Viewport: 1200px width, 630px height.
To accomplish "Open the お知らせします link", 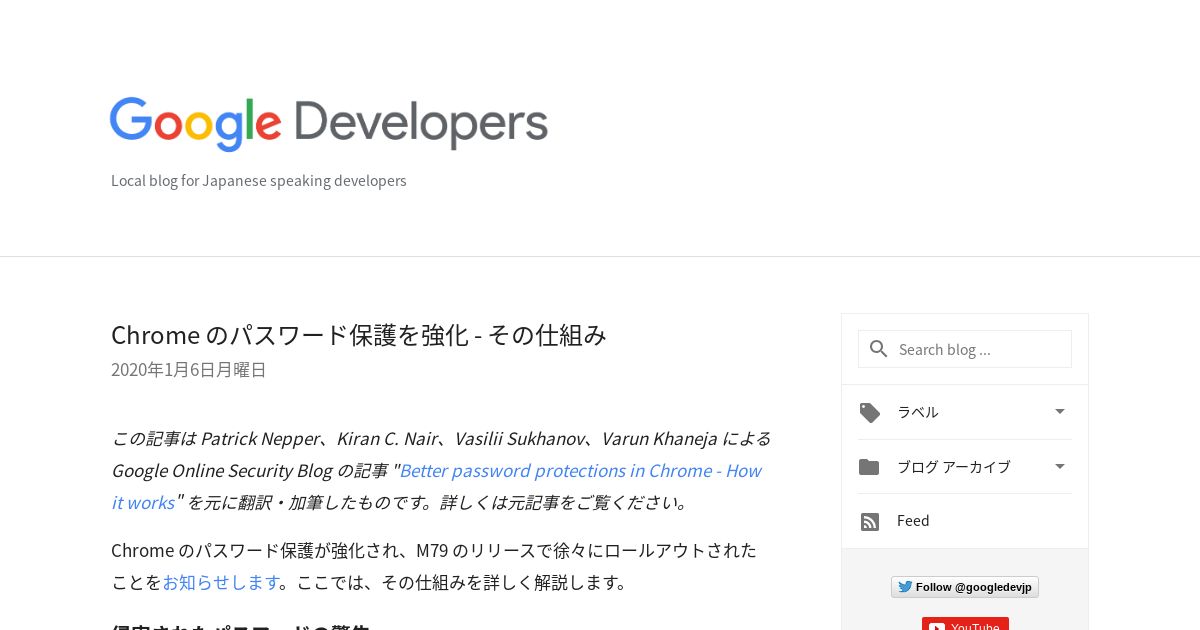I will pos(221,582).
